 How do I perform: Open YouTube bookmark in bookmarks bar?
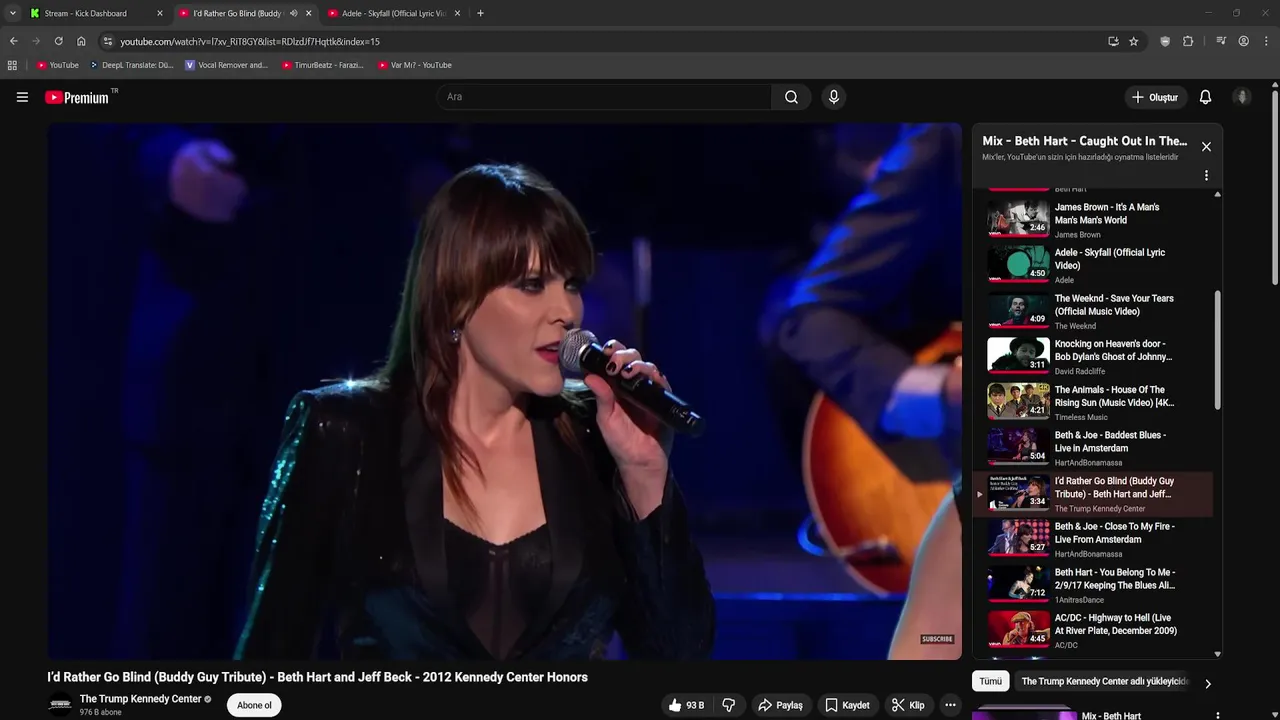[x=58, y=65]
